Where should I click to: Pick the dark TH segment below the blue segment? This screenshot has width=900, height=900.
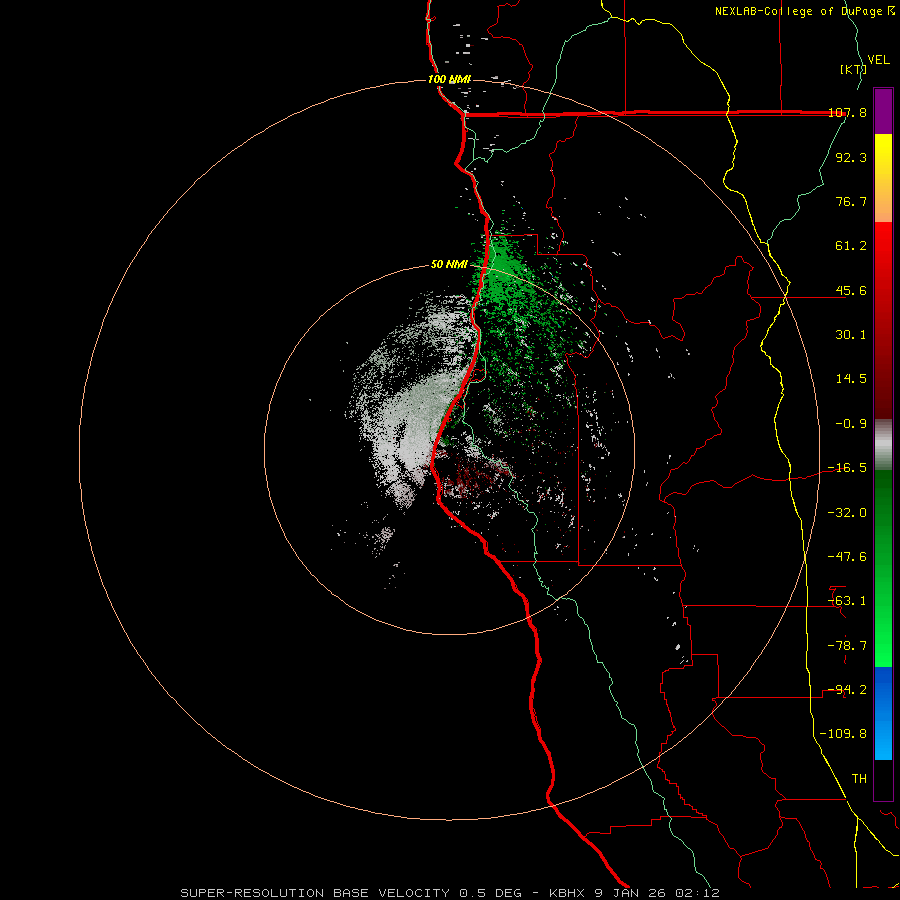pos(883,779)
